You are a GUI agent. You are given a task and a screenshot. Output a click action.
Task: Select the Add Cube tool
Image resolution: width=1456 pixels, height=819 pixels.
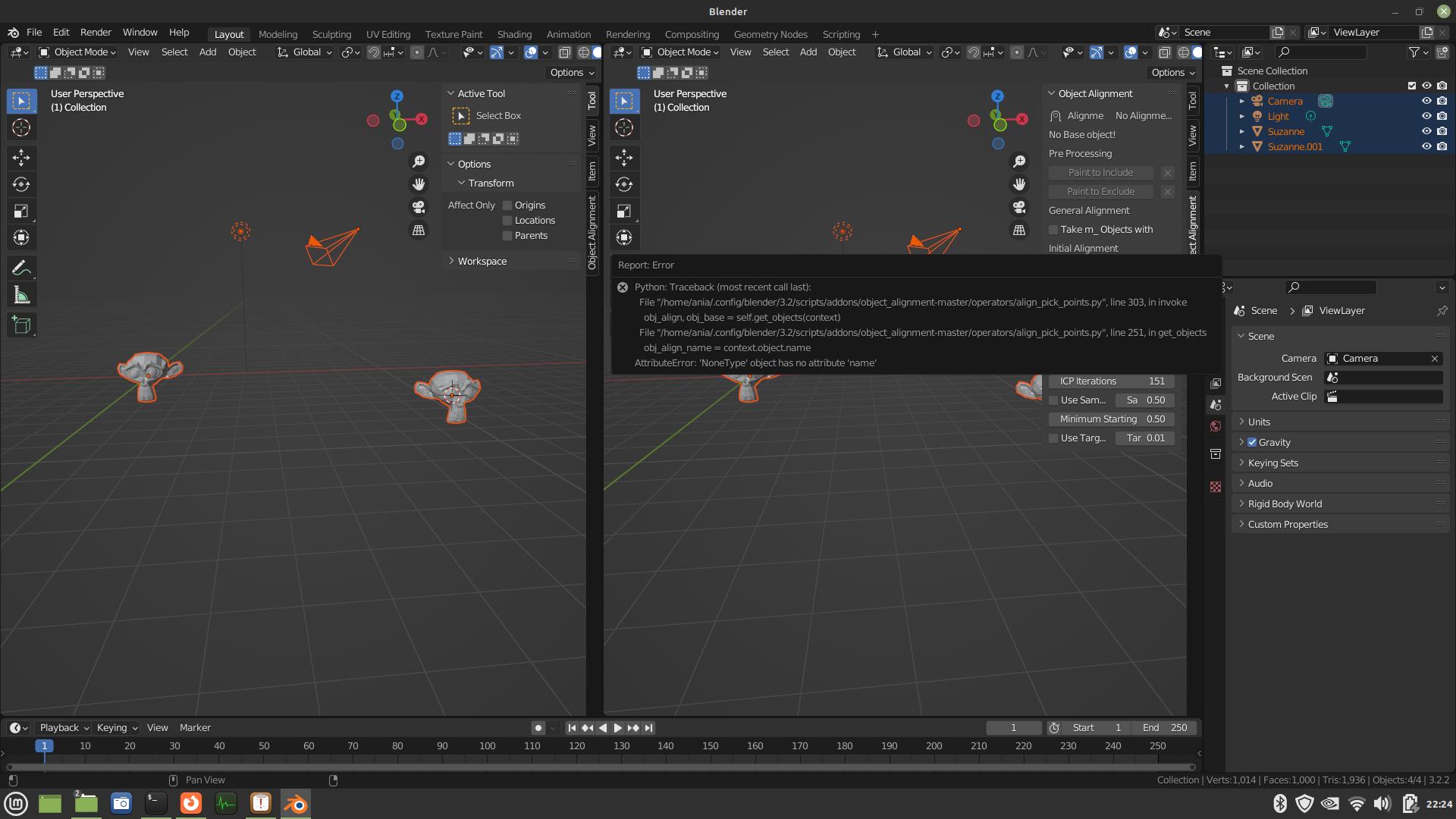[21, 325]
